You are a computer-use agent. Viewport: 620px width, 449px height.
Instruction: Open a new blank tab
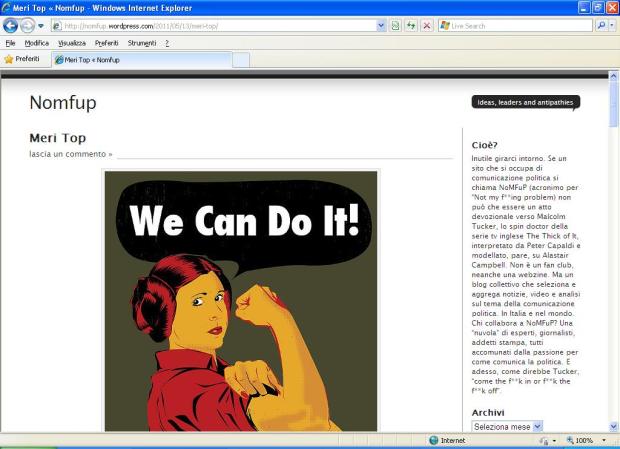241,60
